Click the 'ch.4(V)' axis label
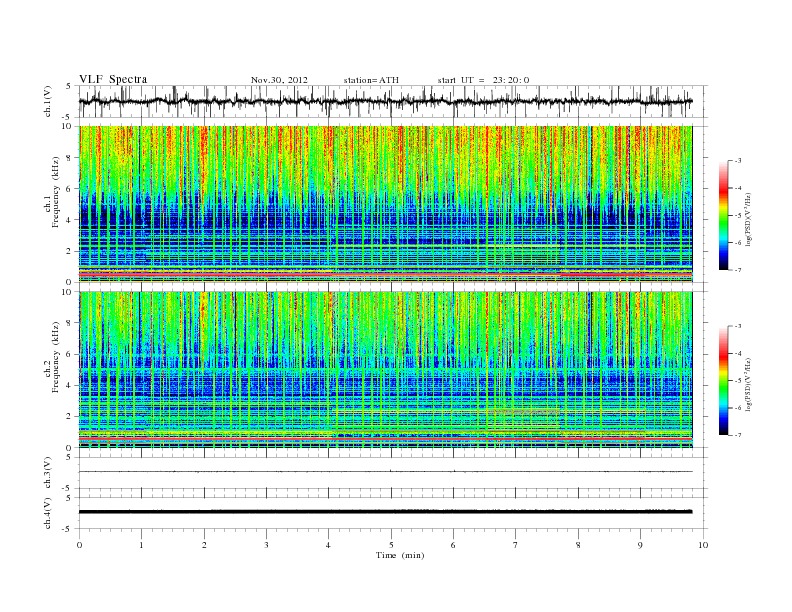 coord(48,513)
